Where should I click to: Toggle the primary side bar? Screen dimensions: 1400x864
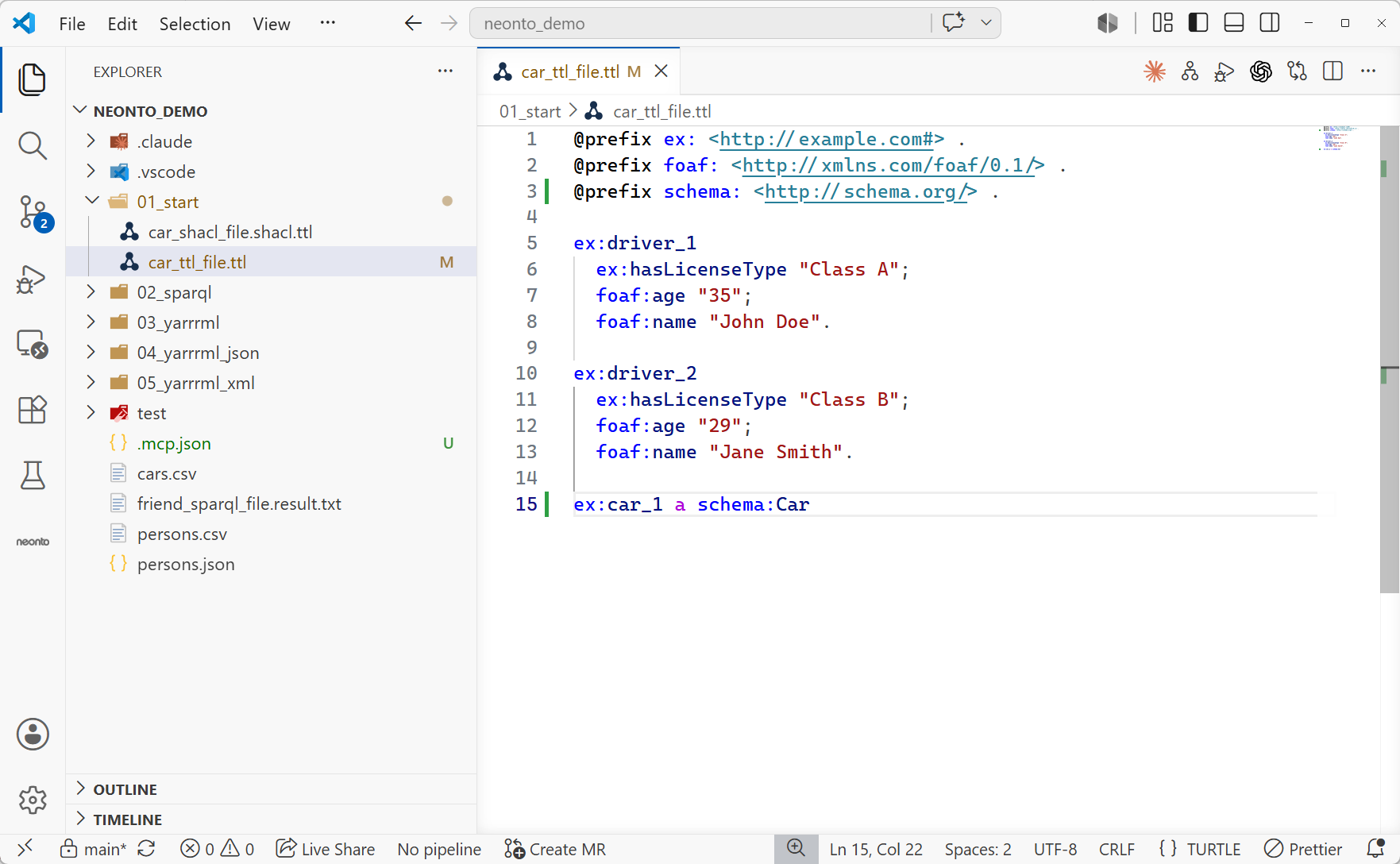(1198, 23)
